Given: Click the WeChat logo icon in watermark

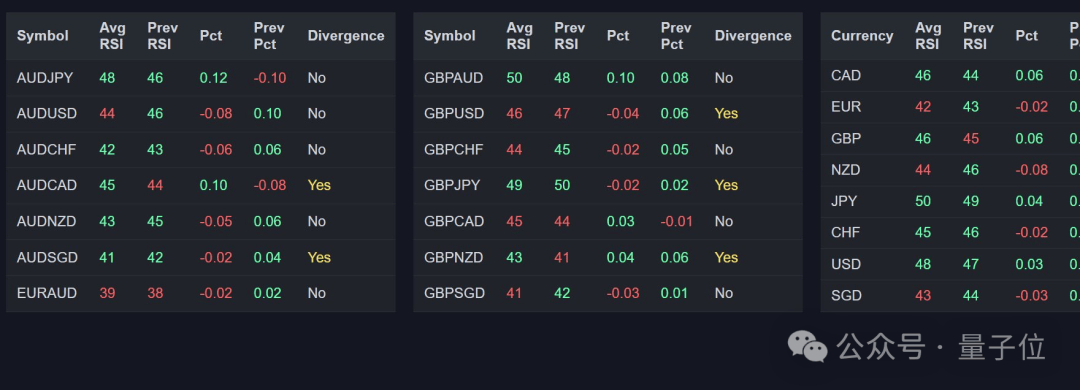Looking at the screenshot, I should [x=807, y=346].
